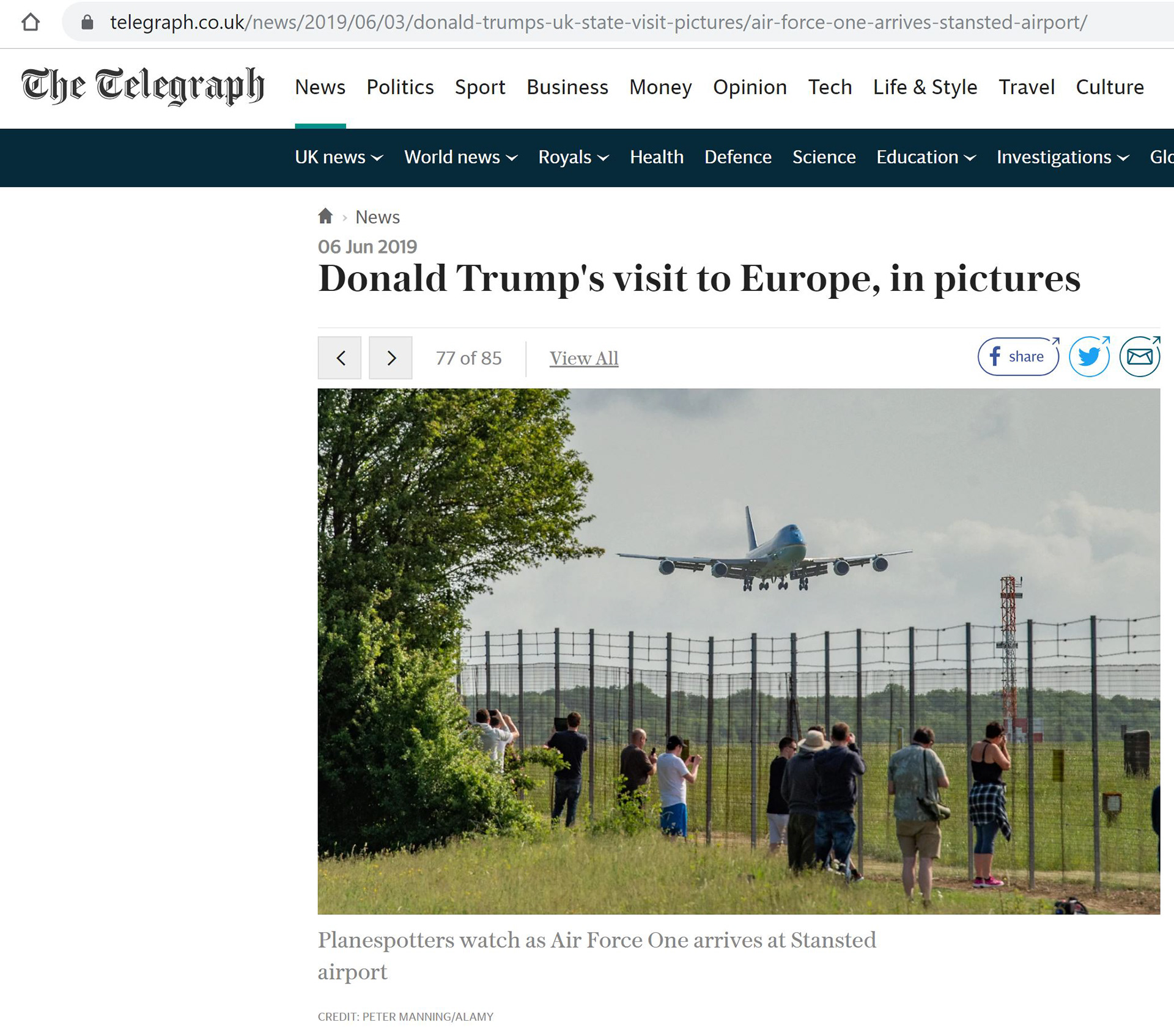
Task: Go to the previous gallery picture
Action: [x=339, y=358]
